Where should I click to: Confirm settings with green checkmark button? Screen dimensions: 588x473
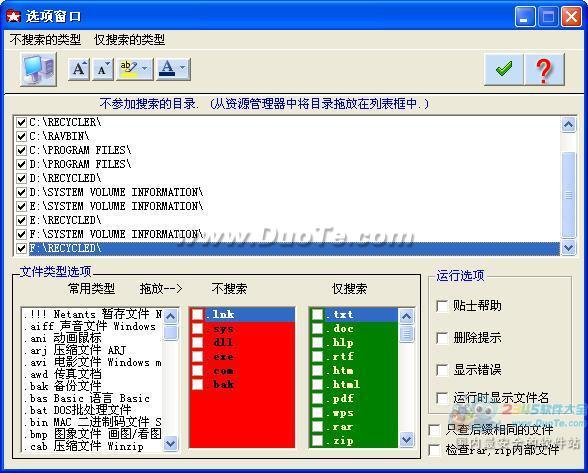coord(504,69)
